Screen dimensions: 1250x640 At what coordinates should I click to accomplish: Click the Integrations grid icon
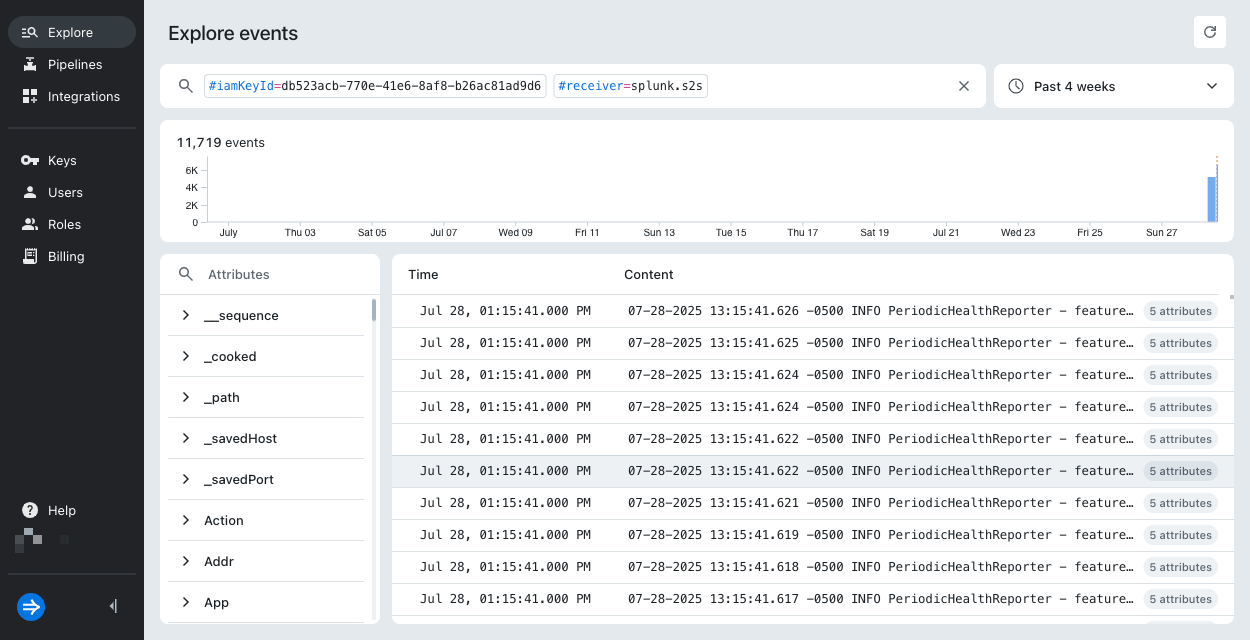[29, 96]
